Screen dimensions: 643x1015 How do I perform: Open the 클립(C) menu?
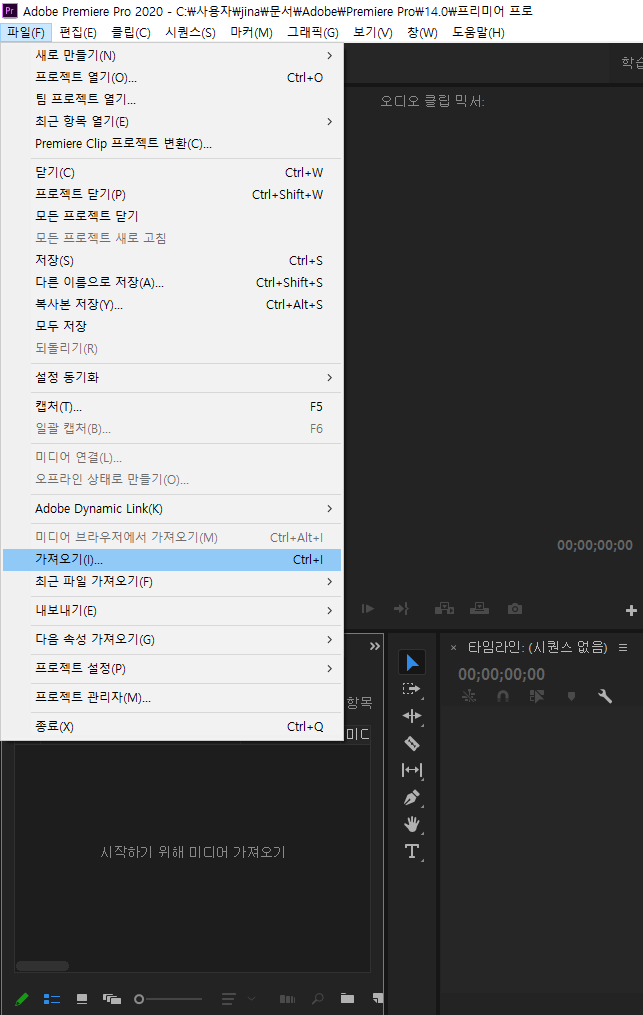point(131,32)
